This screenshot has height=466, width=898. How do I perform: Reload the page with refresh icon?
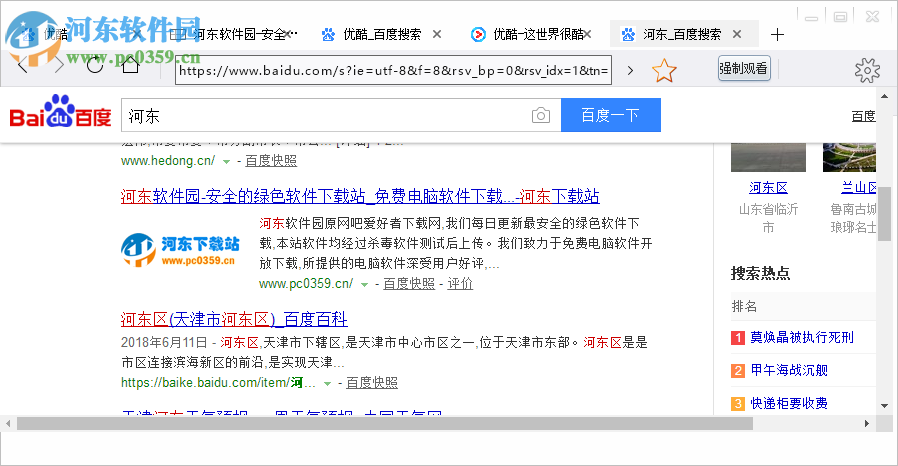tap(94, 65)
